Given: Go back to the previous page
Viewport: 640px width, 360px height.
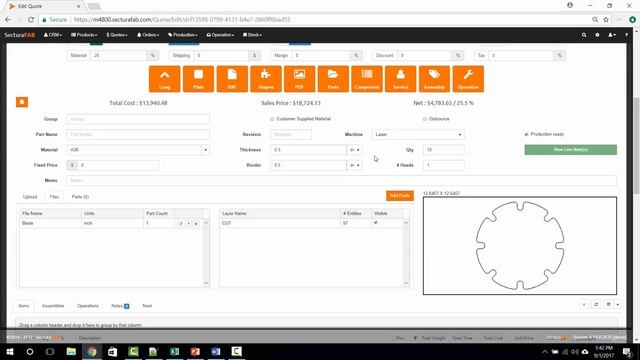Looking at the screenshot, I should click(x=8, y=20).
